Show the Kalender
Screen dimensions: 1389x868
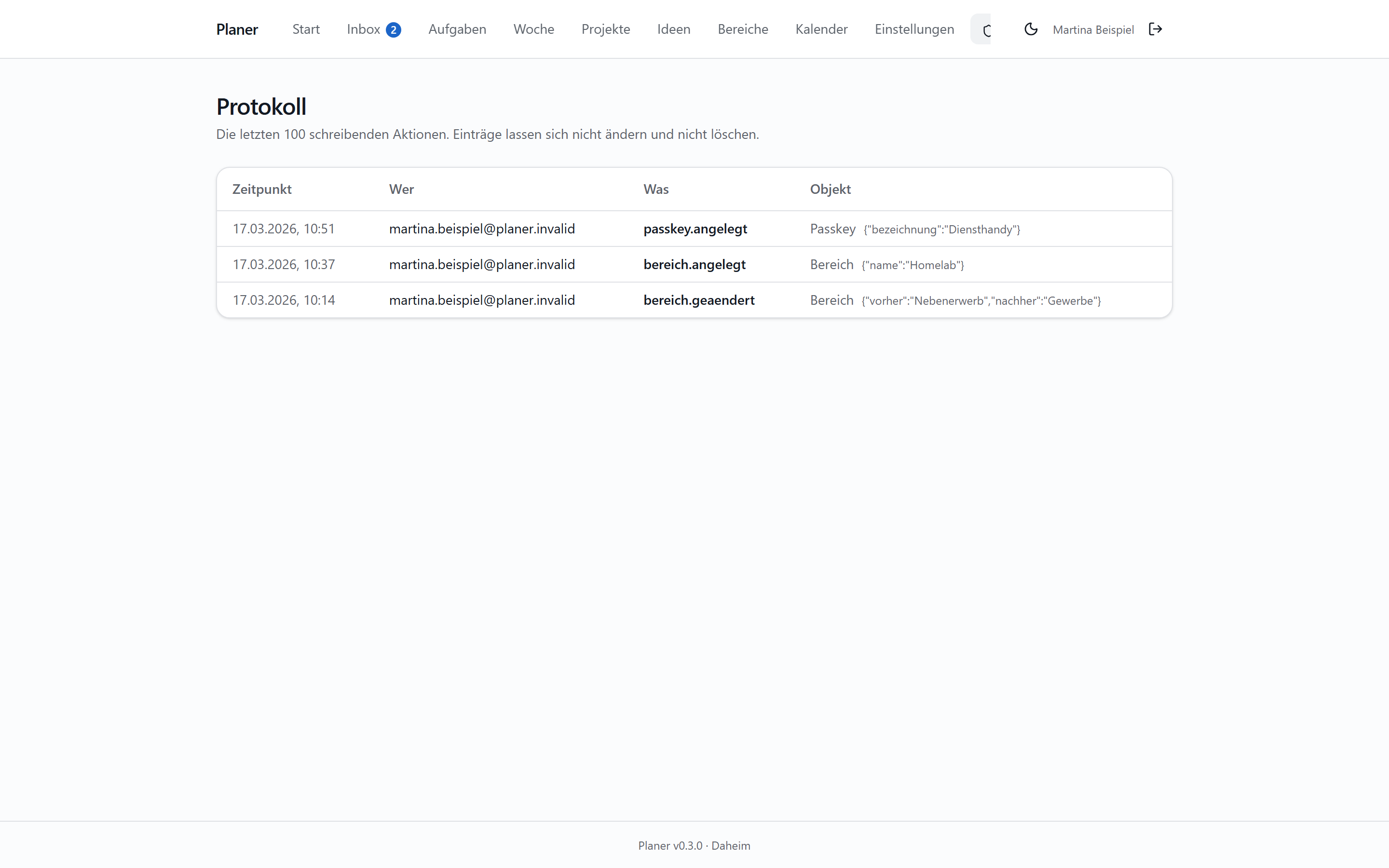tap(821, 29)
